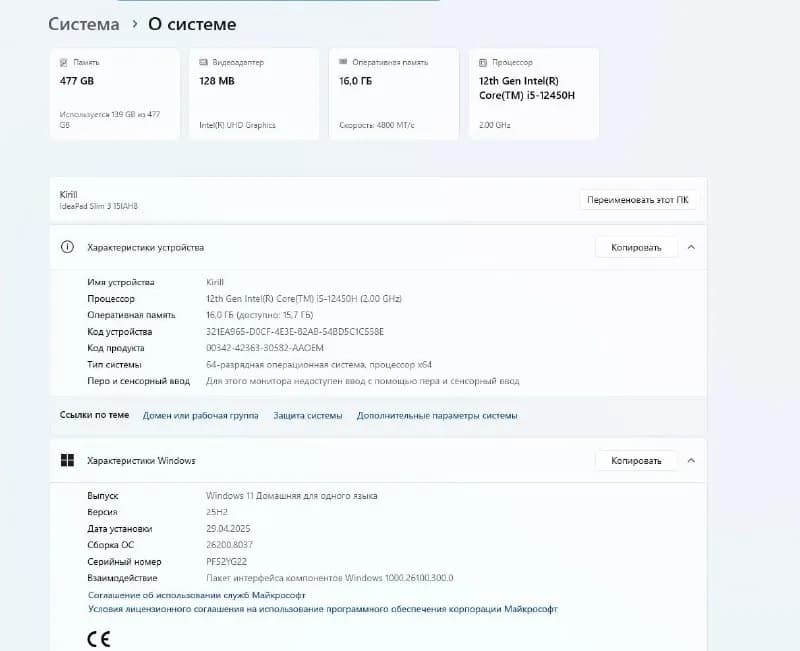Select Пакет интерфейса компонентов Windows value
This screenshot has width=800, height=651.
330,578
